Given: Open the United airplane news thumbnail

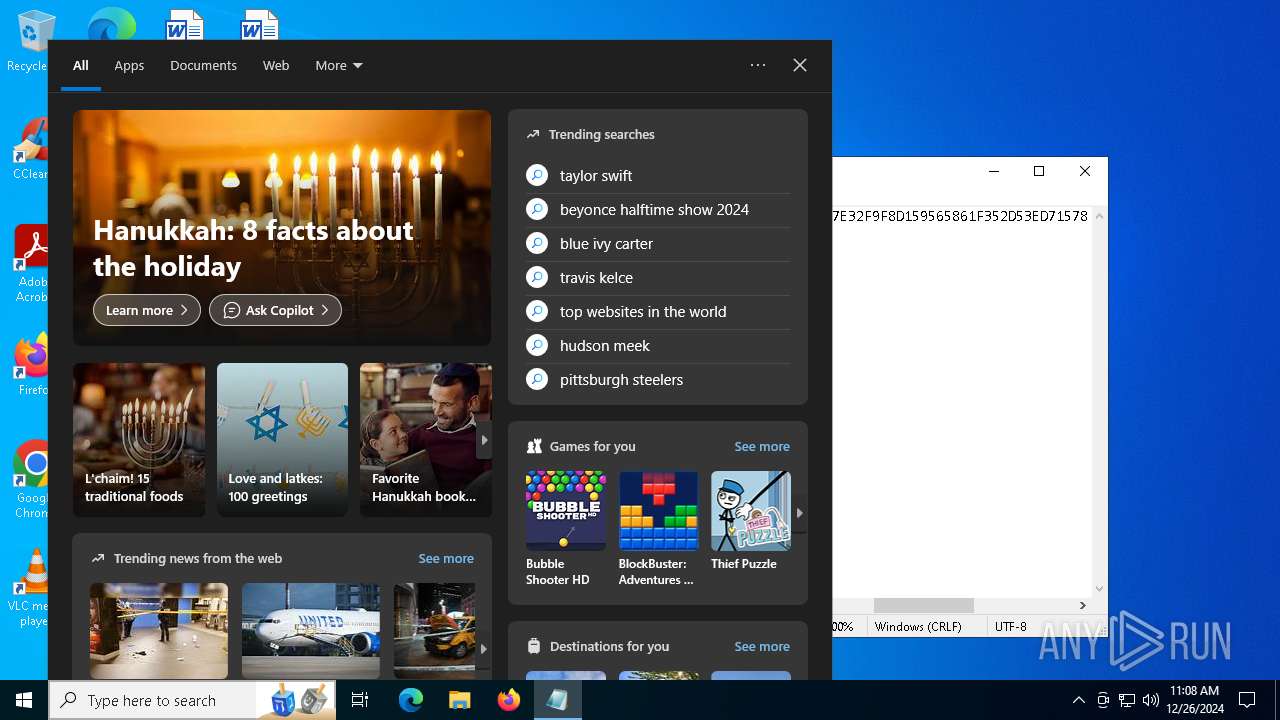Looking at the screenshot, I should coord(311,631).
